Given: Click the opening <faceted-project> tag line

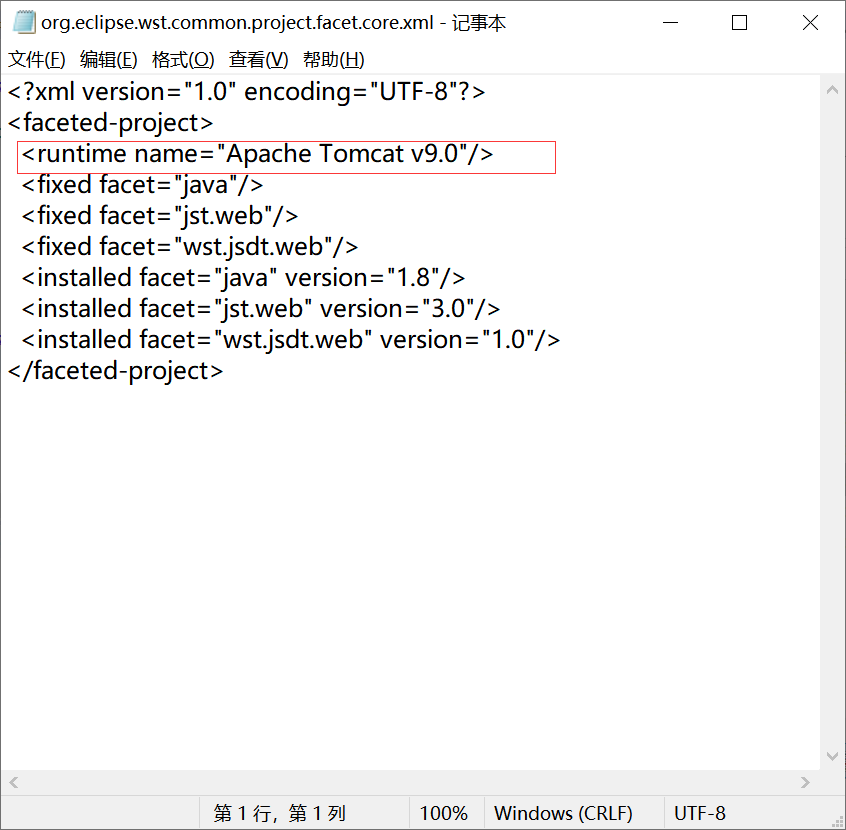Looking at the screenshot, I should [x=111, y=123].
